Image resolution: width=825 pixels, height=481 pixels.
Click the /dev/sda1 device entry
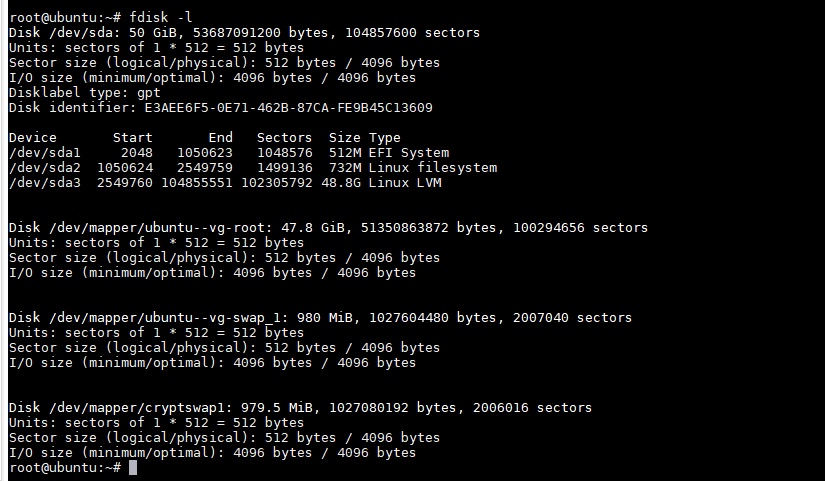pos(45,153)
